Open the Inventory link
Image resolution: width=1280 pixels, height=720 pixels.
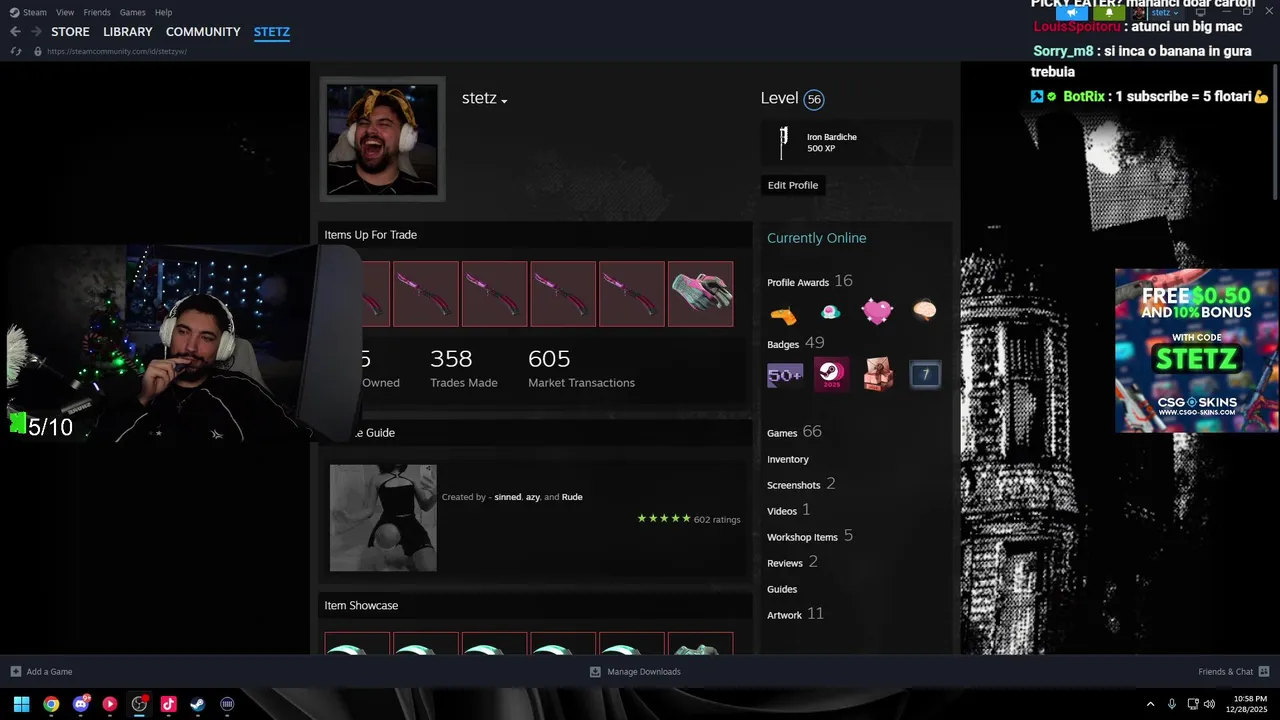click(x=788, y=459)
